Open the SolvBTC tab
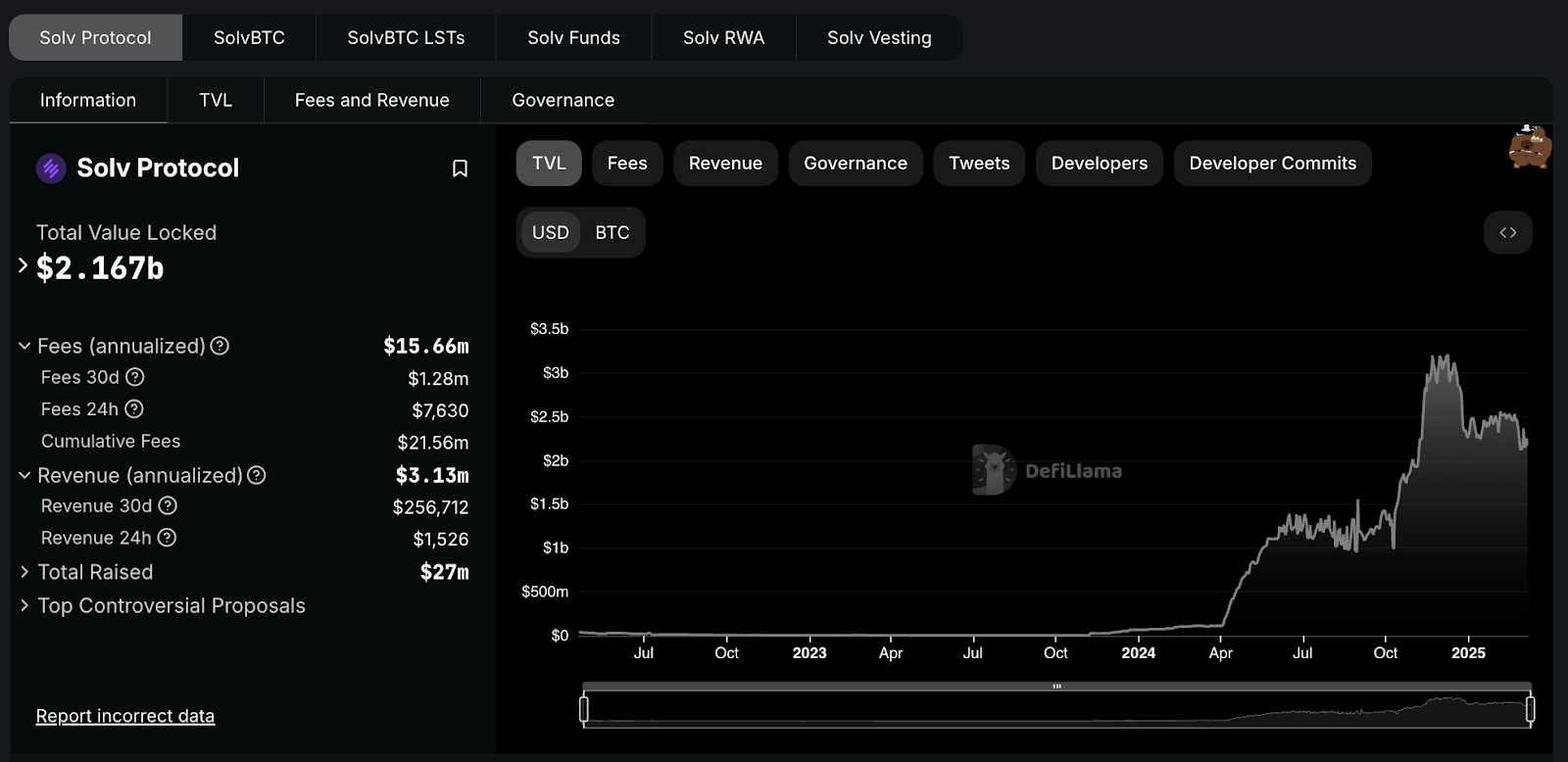 pyautogui.click(x=249, y=37)
